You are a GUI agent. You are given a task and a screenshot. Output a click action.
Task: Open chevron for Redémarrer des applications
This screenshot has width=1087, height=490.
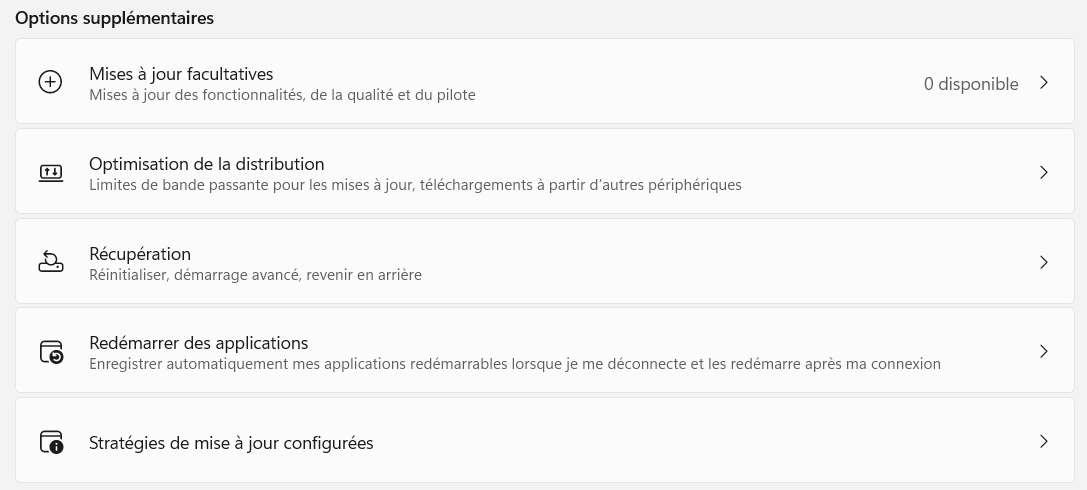click(1043, 351)
